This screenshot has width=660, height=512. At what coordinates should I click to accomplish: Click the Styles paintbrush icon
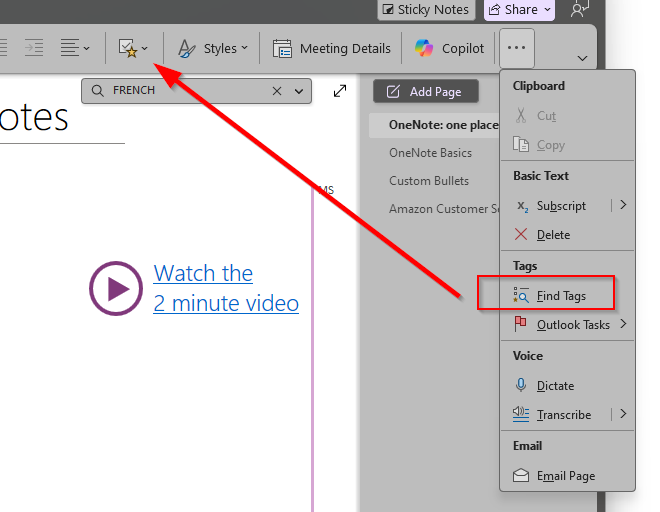[x=186, y=48]
